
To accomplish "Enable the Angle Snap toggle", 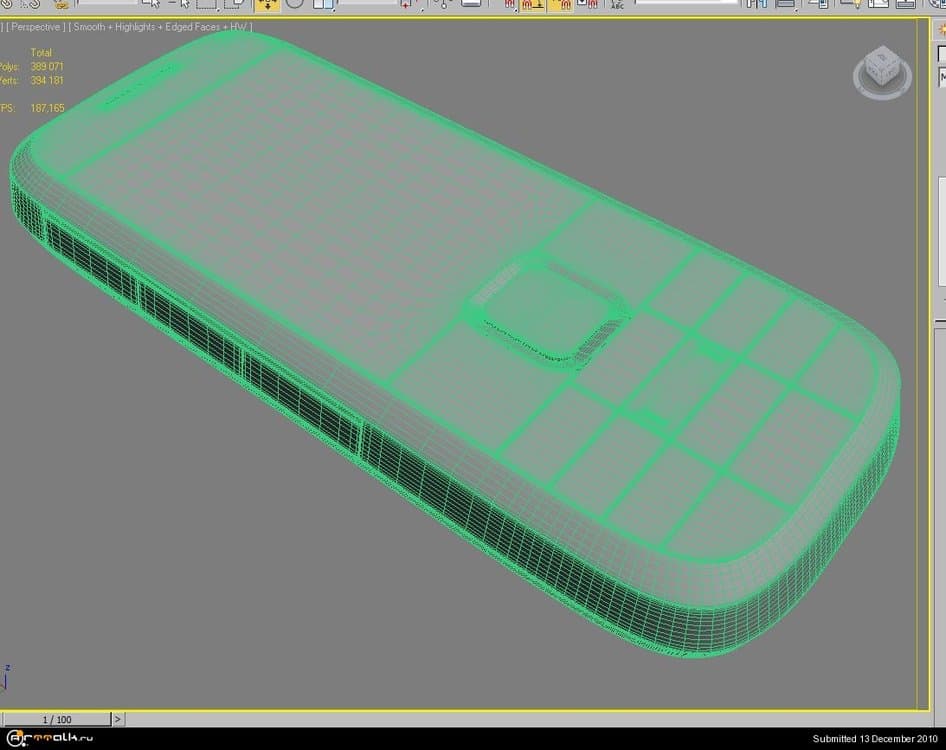I will (x=537, y=4).
